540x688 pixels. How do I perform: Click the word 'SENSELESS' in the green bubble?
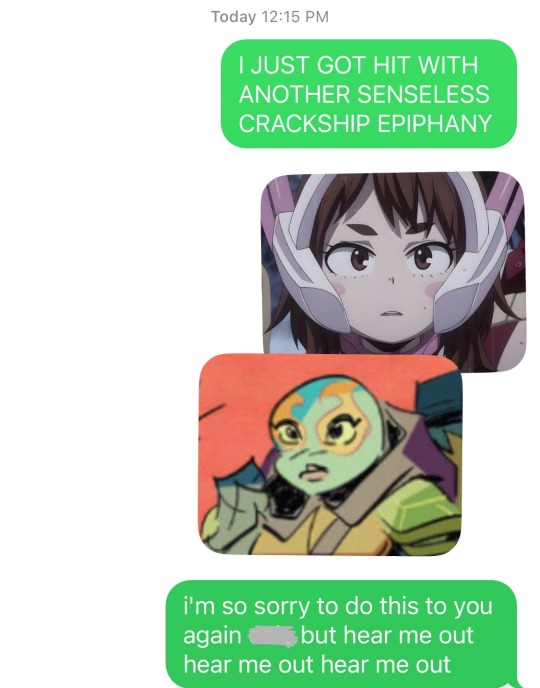[423, 94]
